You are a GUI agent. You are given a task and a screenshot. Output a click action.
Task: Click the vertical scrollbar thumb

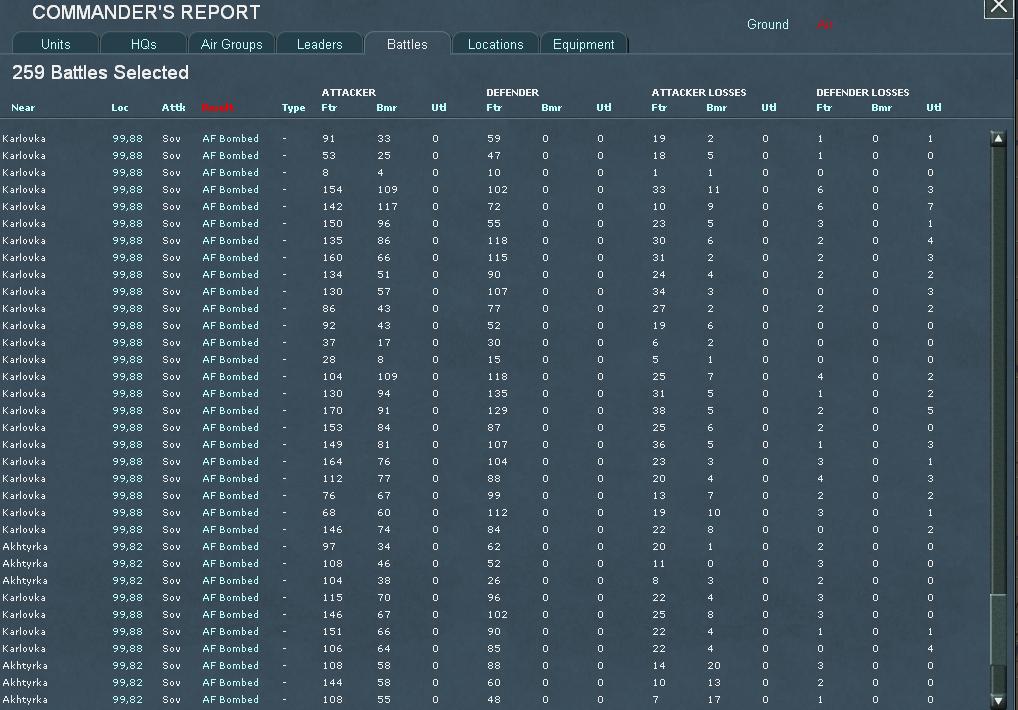(998, 629)
